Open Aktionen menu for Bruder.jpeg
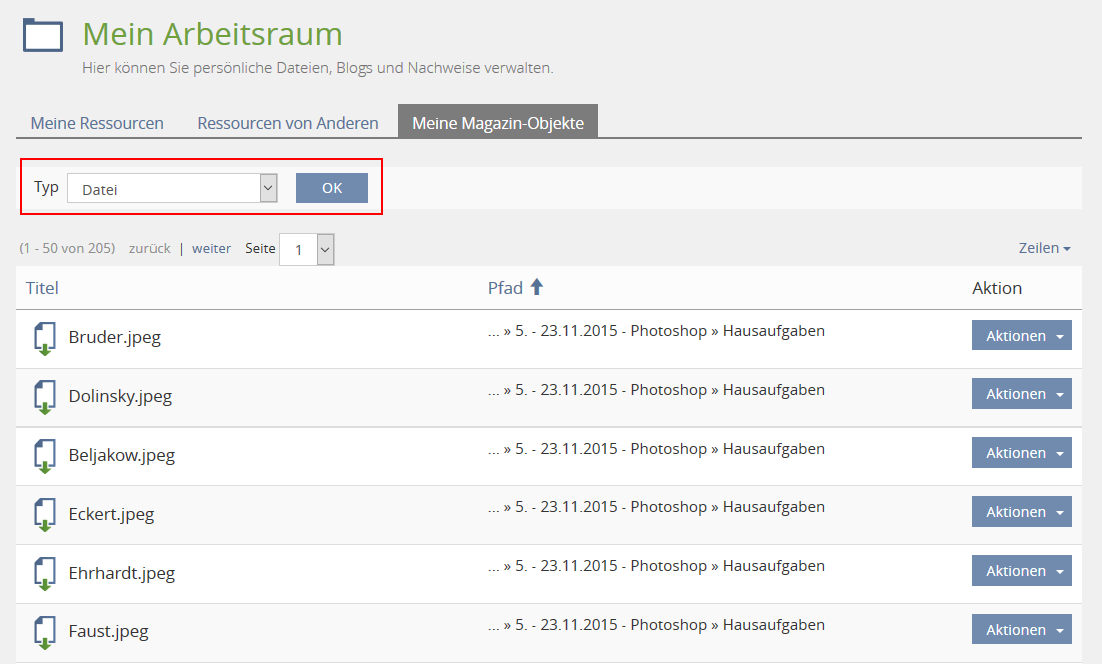The image size is (1102, 664). (x=1021, y=336)
